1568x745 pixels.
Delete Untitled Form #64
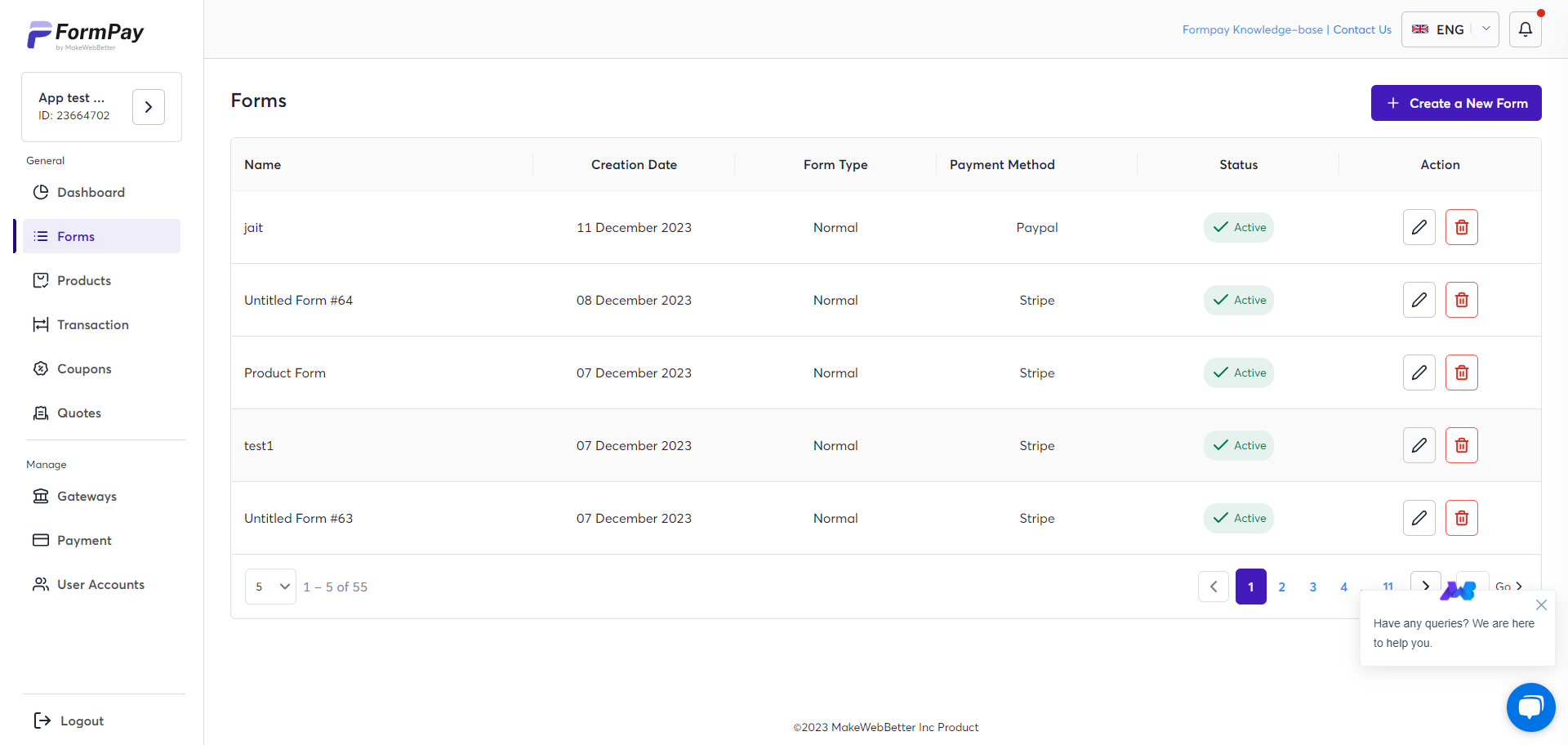[1461, 300]
